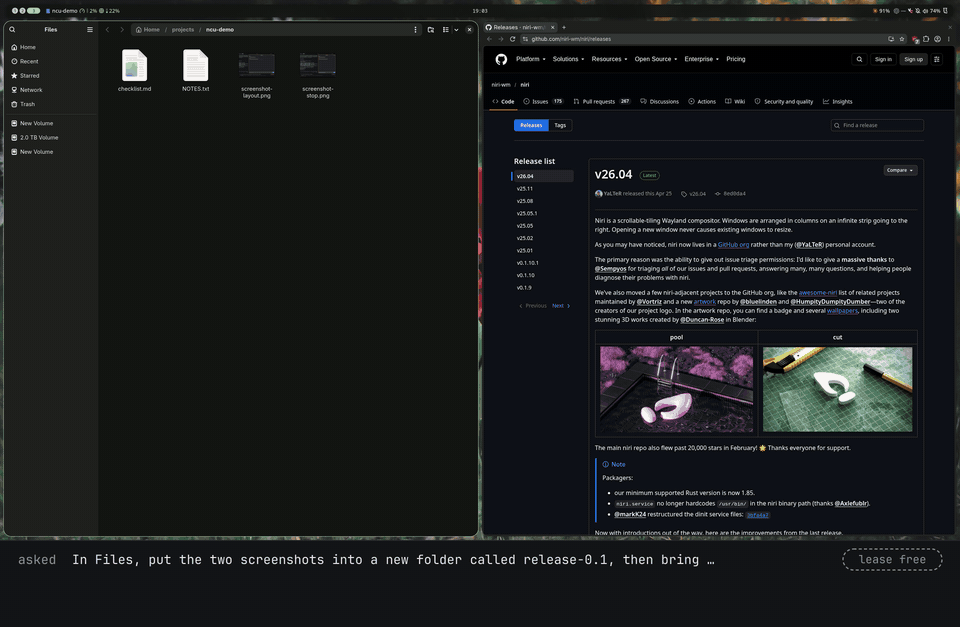Switch to the Issues tab
Screen dimensions: 960x627
[x=543, y=102]
